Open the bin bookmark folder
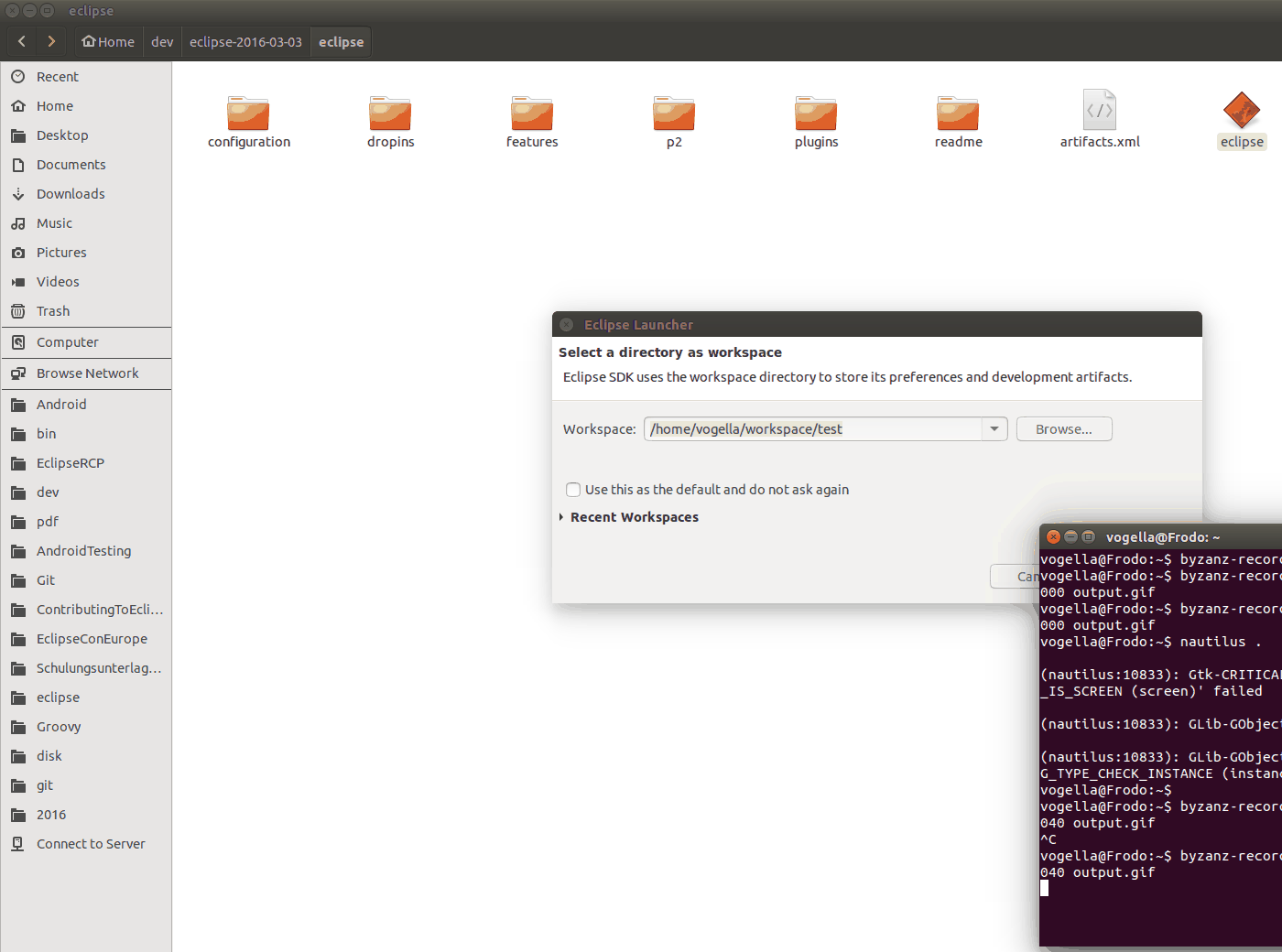The width and height of the screenshot is (1282, 952). click(x=86, y=434)
